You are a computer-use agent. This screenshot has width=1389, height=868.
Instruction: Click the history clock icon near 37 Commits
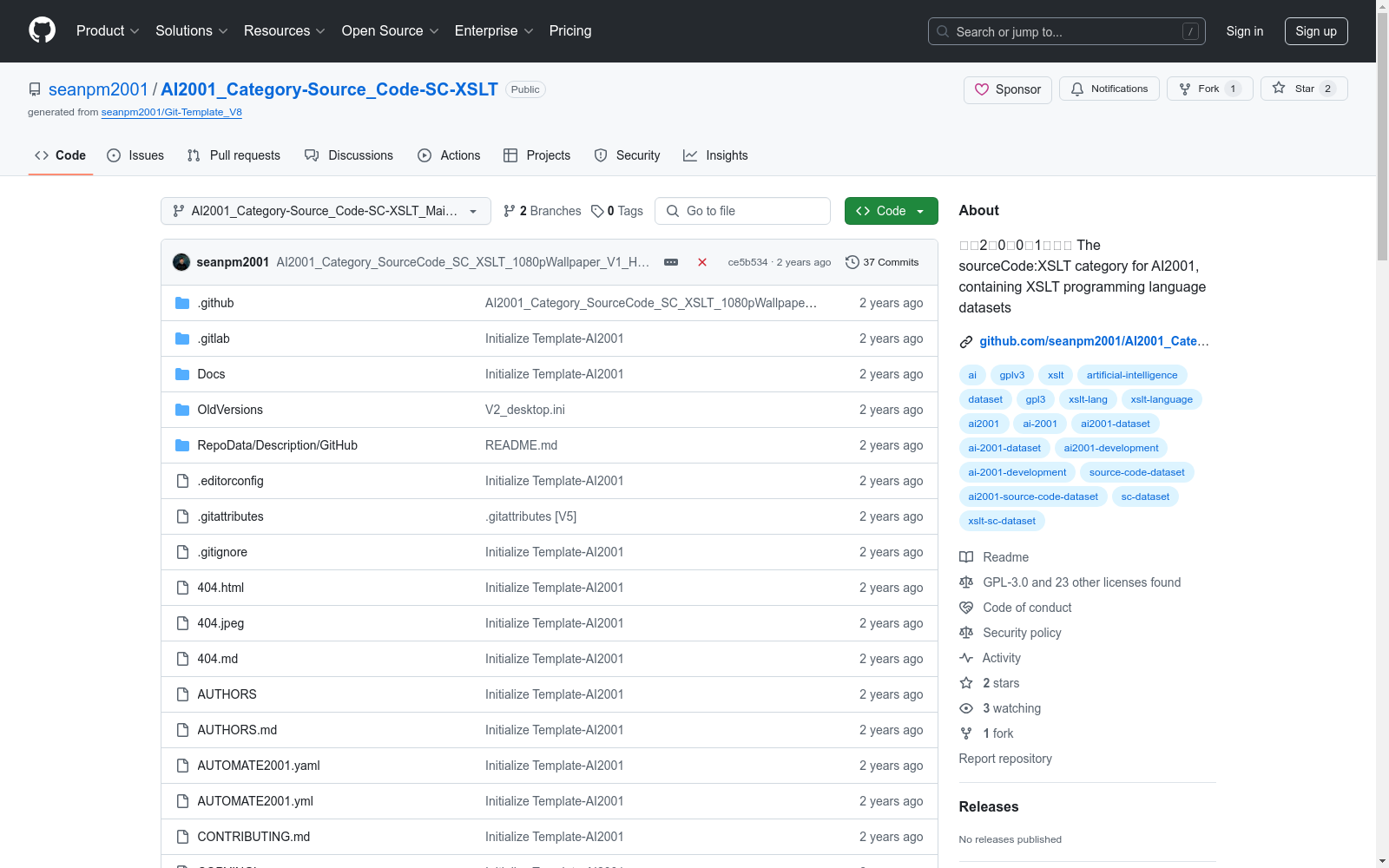[852, 262]
